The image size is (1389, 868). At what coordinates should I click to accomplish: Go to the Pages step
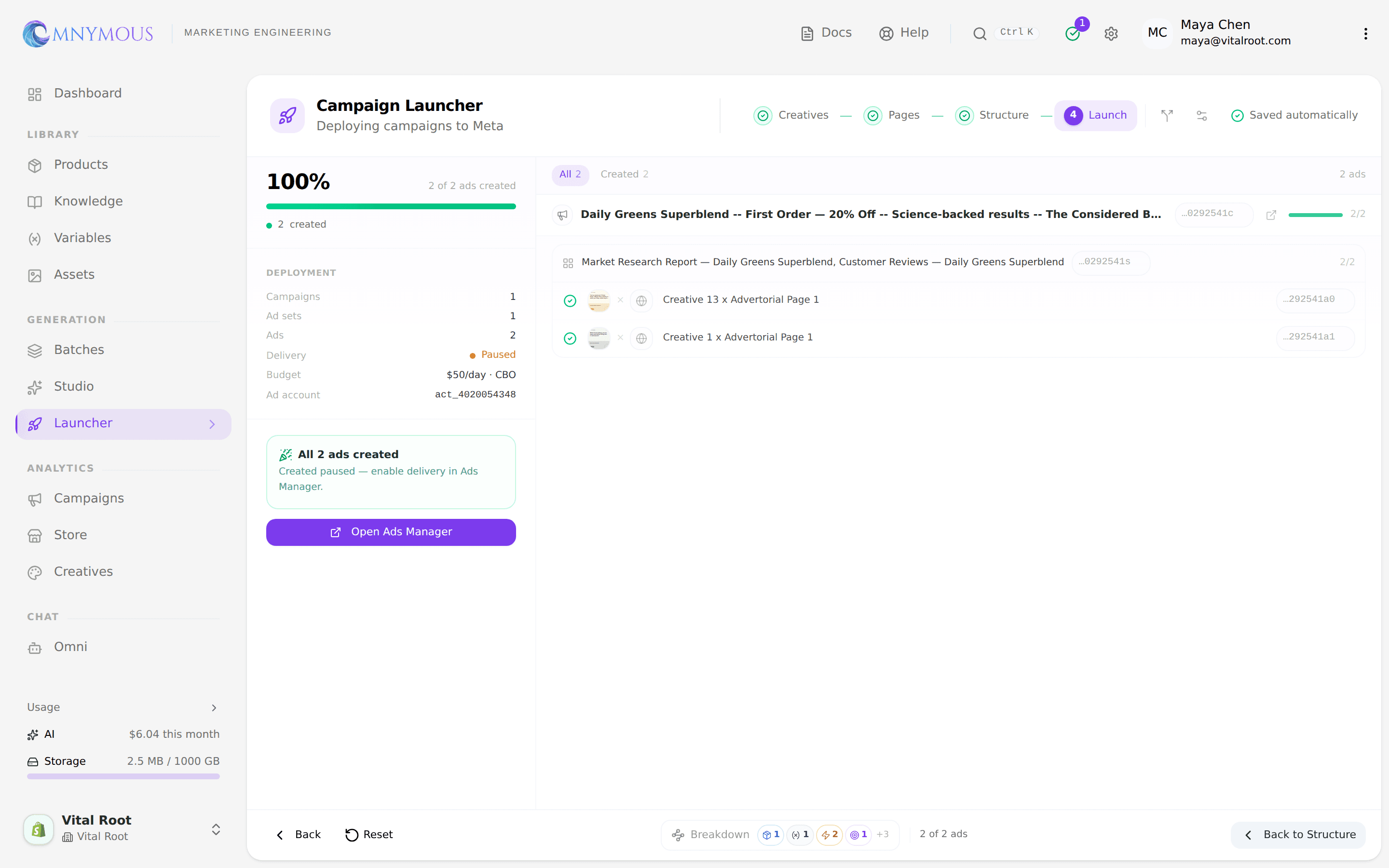(891, 115)
